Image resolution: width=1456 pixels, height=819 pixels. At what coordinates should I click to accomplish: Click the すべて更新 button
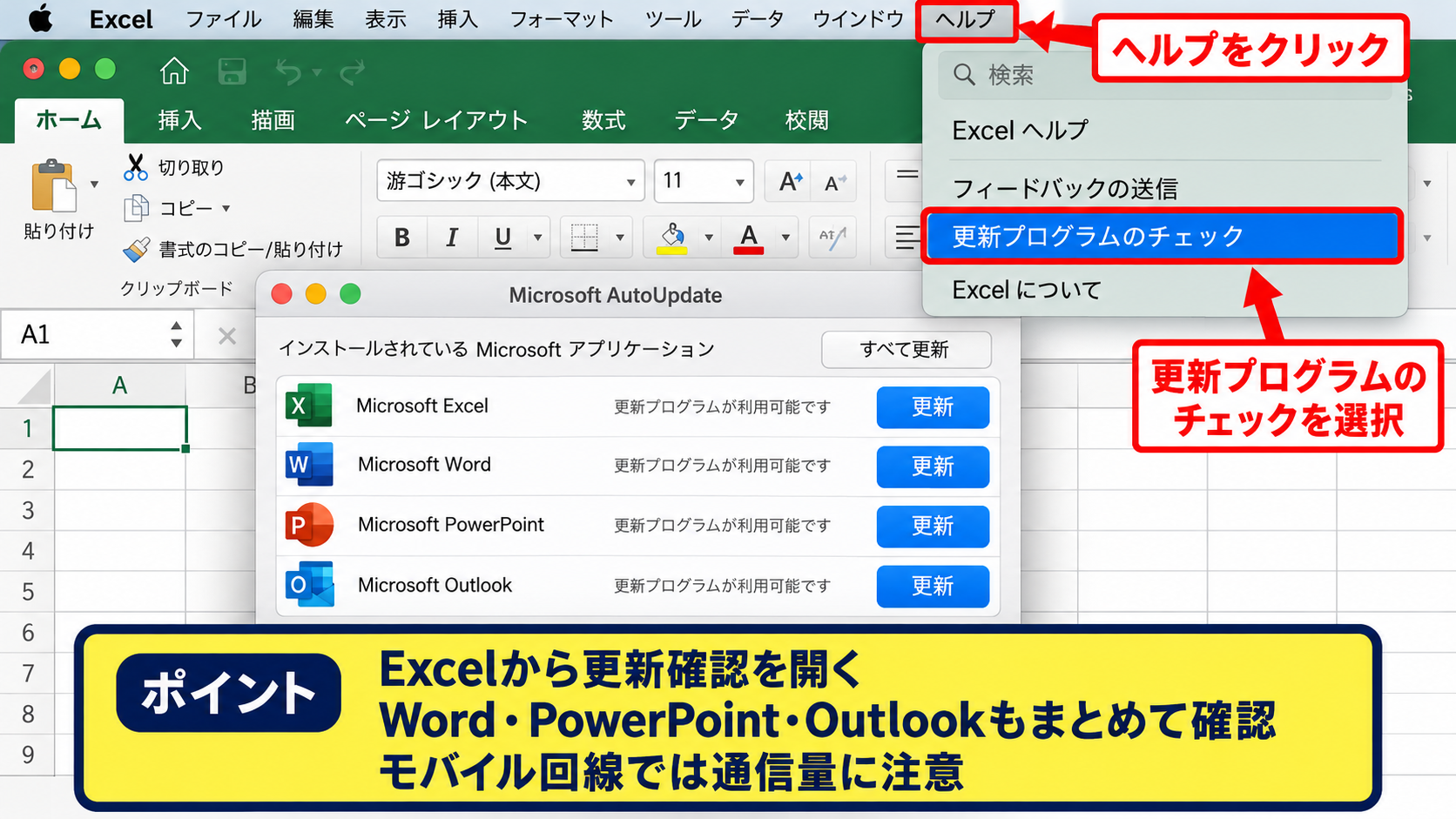coord(906,349)
